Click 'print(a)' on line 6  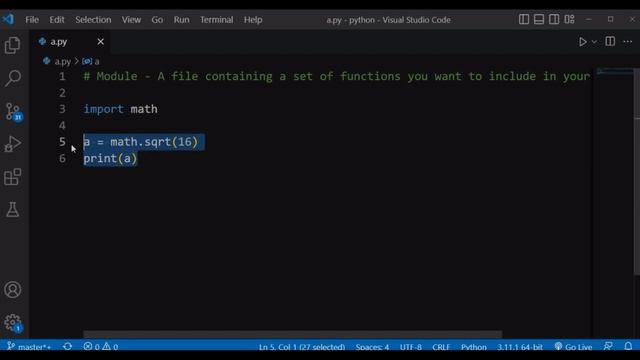tap(110, 158)
